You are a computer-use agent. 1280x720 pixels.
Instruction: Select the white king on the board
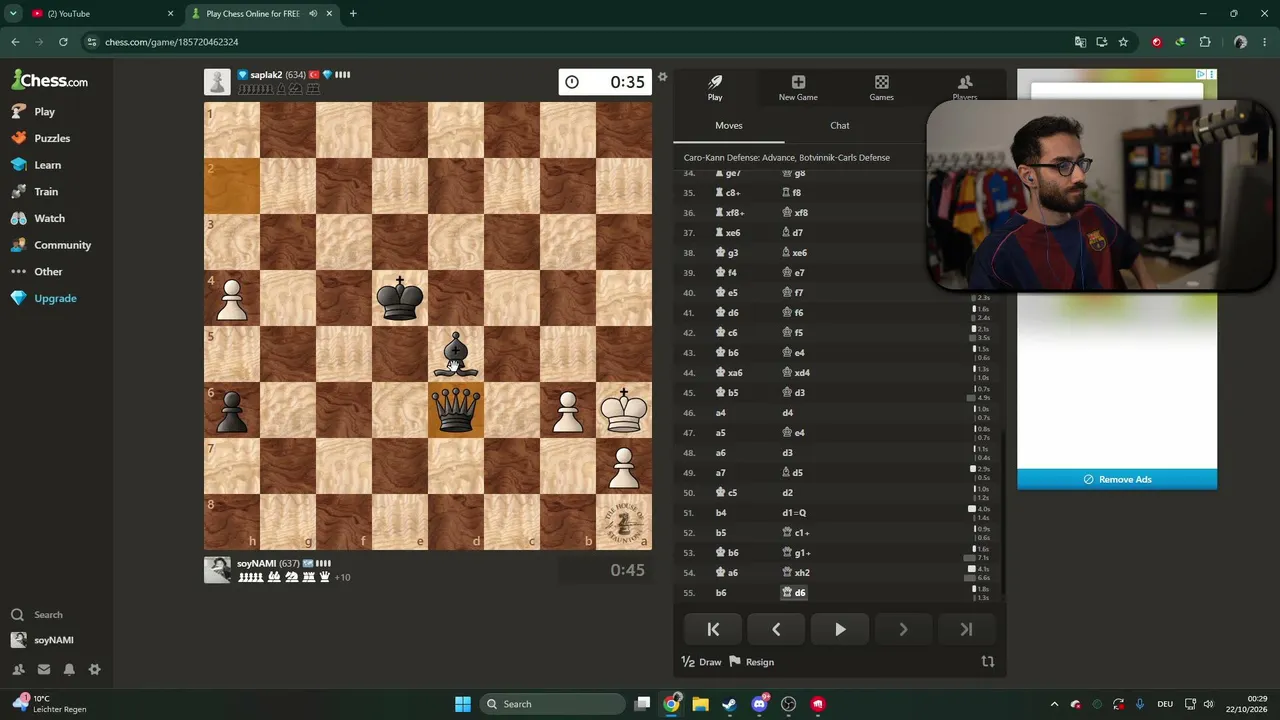click(624, 411)
